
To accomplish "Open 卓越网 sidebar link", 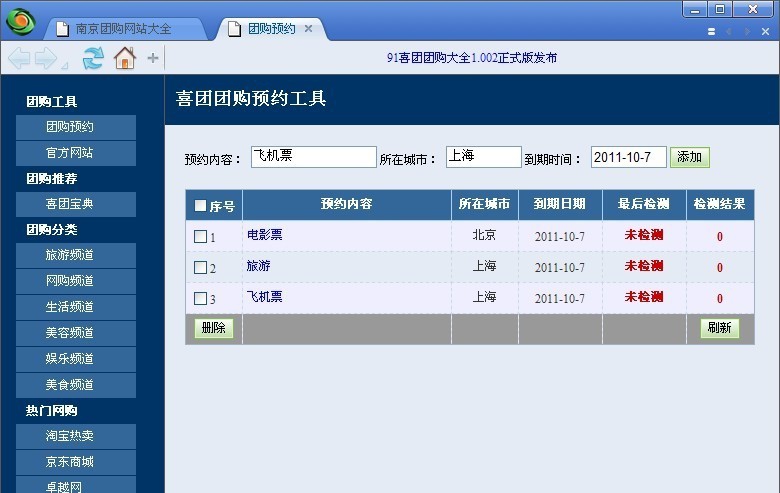I will pos(76,485).
